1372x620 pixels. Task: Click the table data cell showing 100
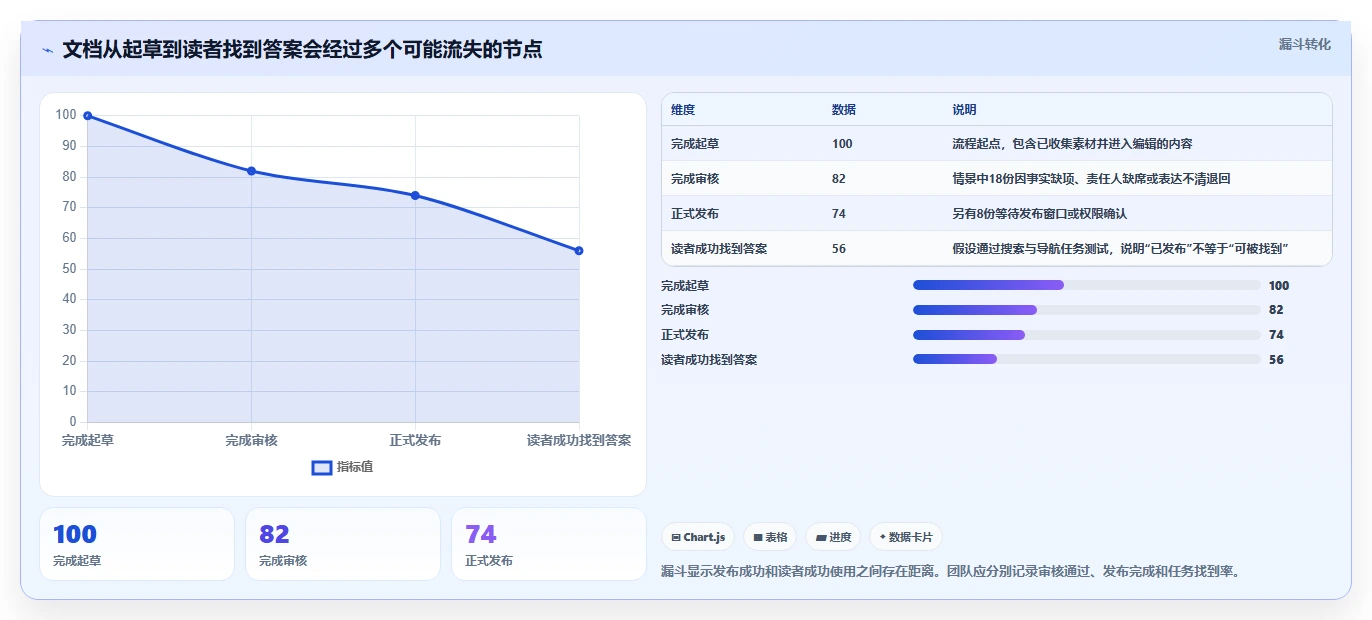tap(842, 144)
